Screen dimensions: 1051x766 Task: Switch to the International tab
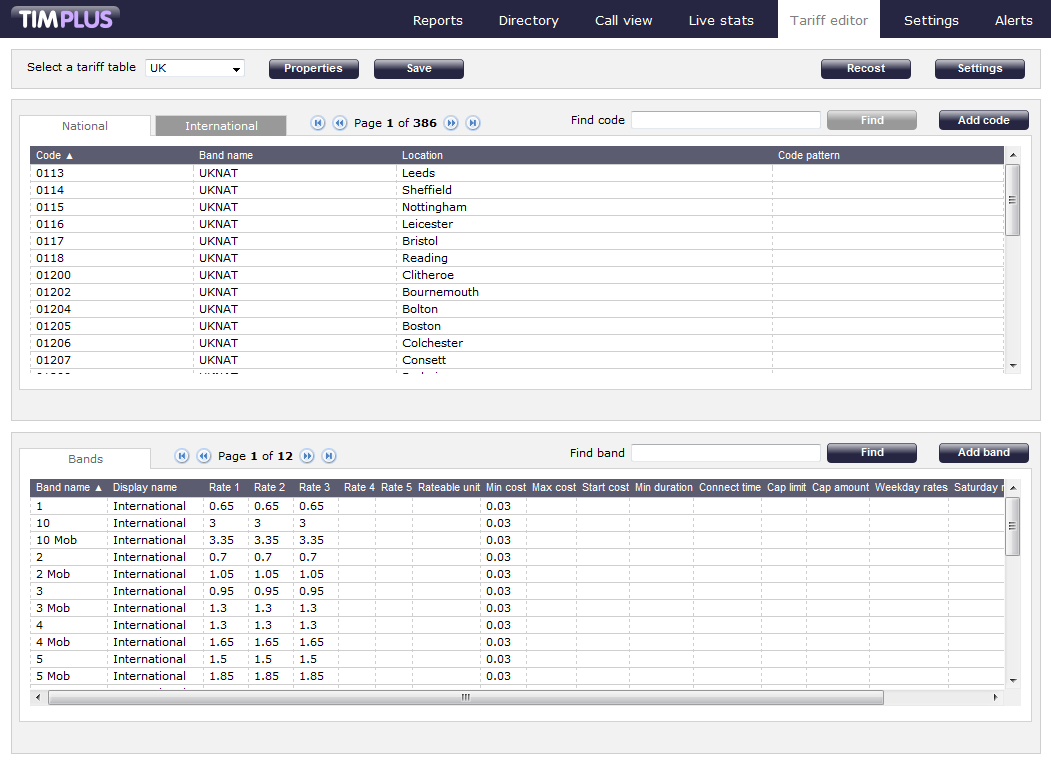click(x=221, y=126)
